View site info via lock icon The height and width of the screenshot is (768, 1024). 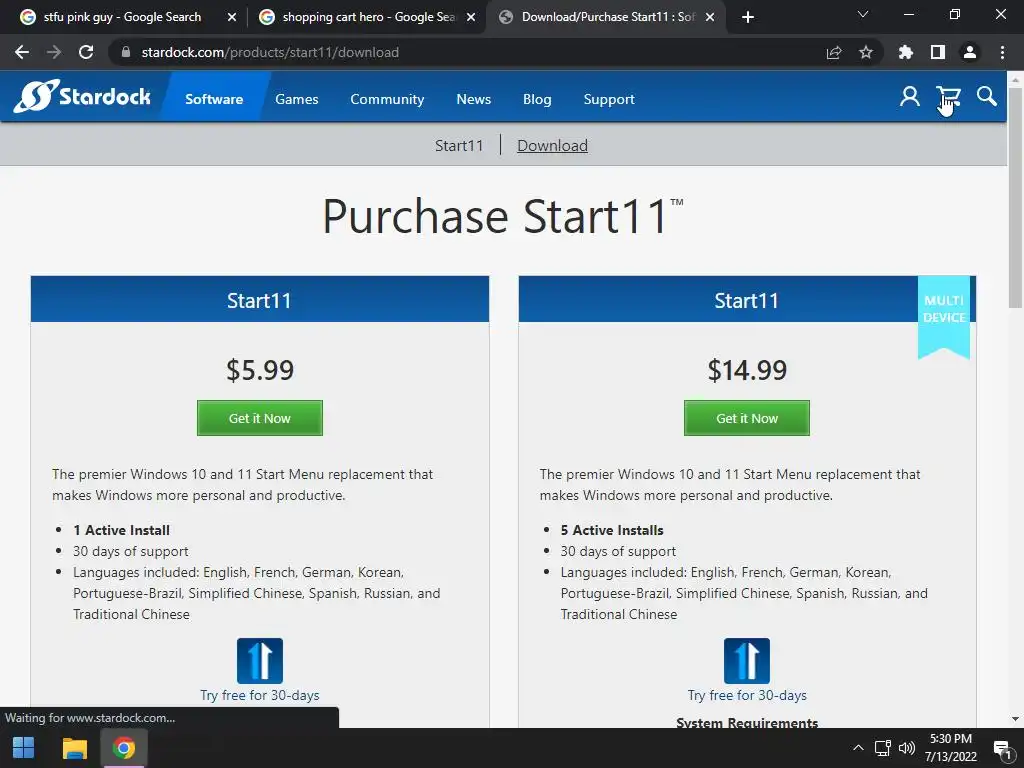(126, 52)
